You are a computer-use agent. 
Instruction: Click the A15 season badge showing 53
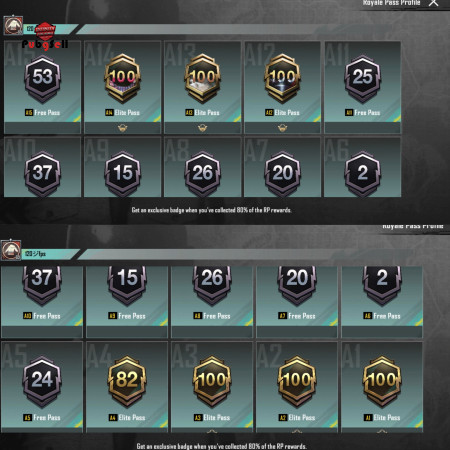[x=43, y=79]
